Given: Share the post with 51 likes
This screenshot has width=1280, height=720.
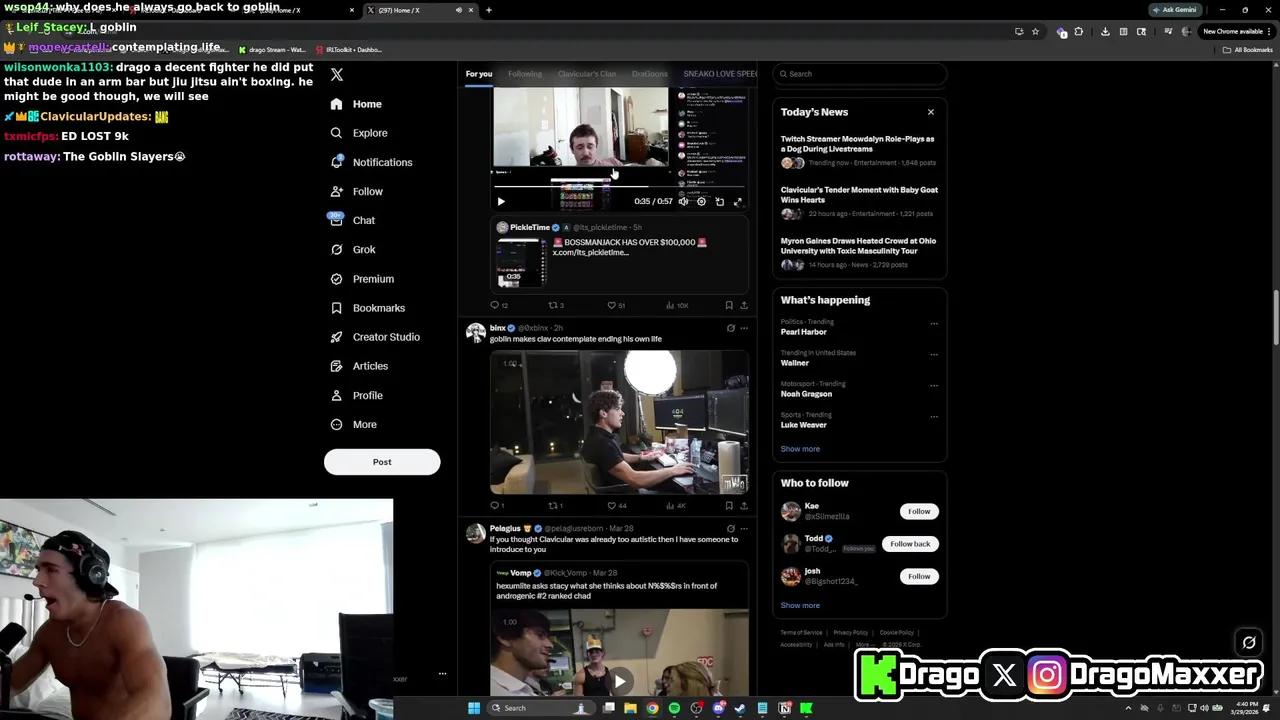Looking at the screenshot, I should [743, 305].
